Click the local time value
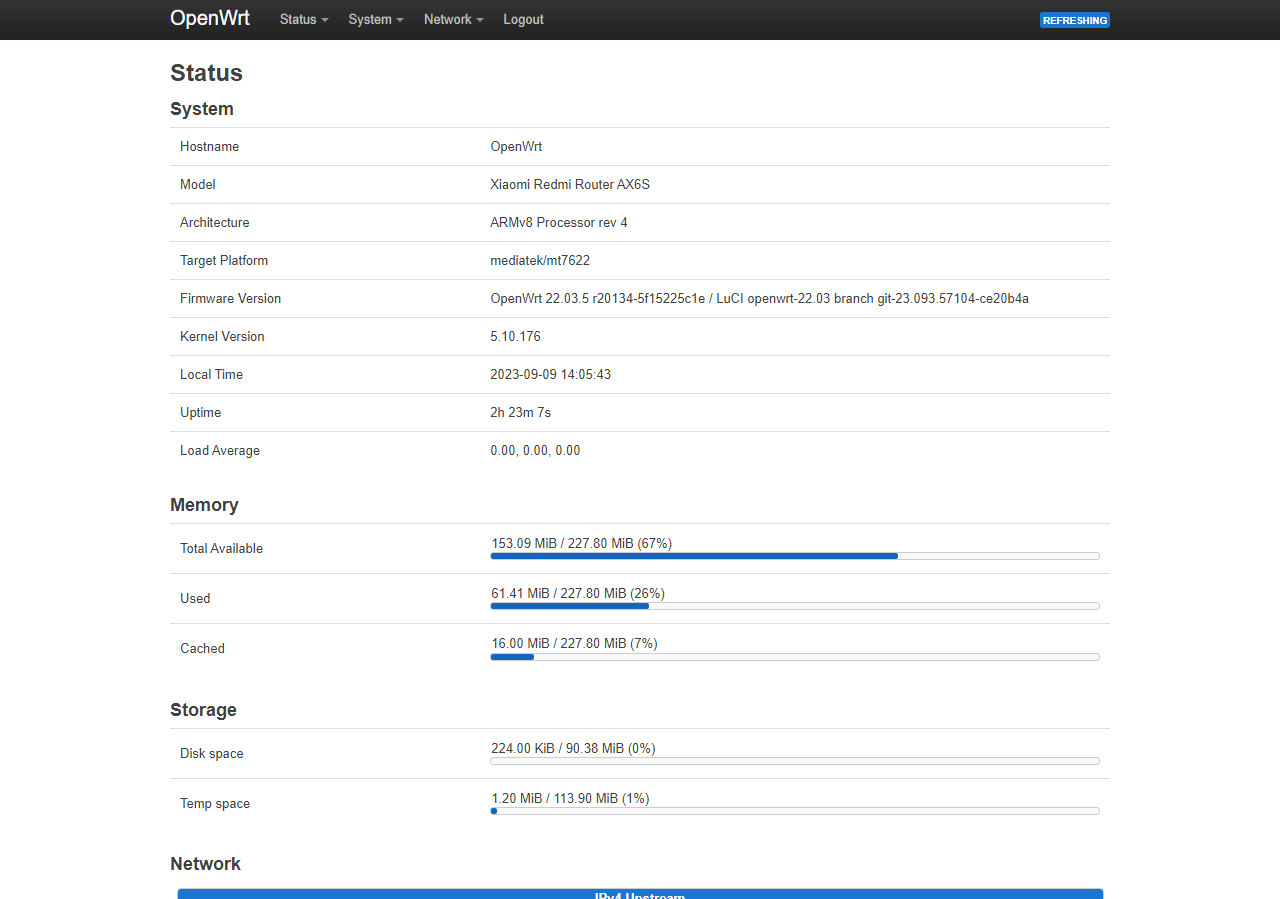The height and width of the screenshot is (899, 1280). click(550, 375)
